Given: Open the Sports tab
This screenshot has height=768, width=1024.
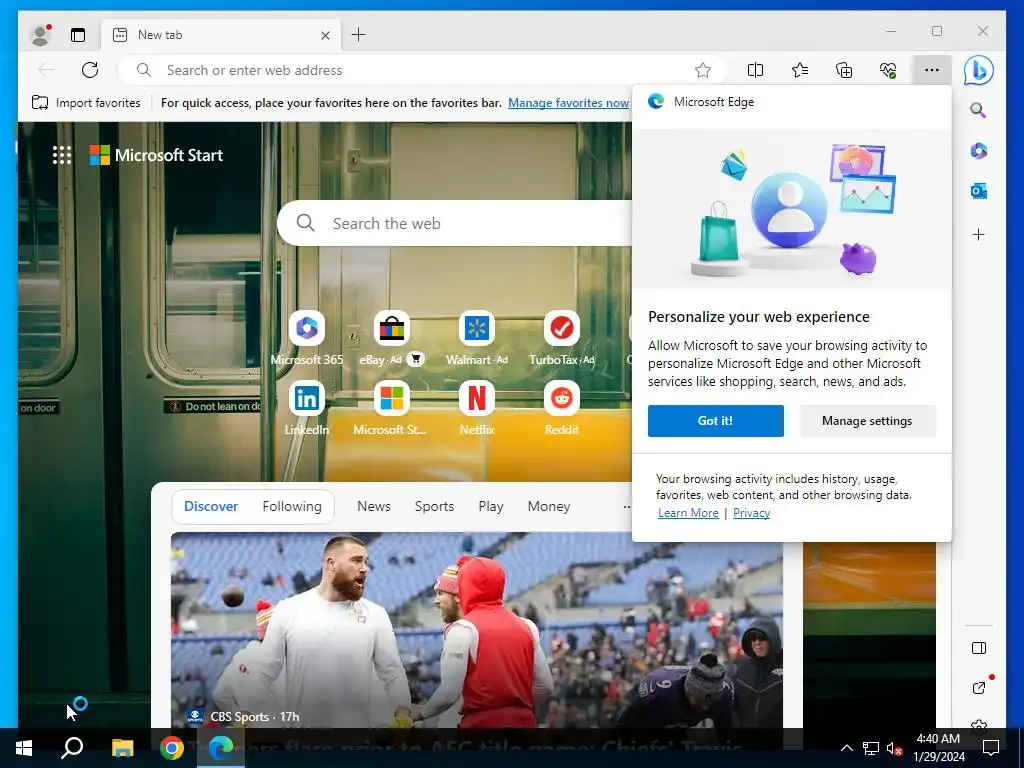Looking at the screenshot, I should tap(434, 506).
